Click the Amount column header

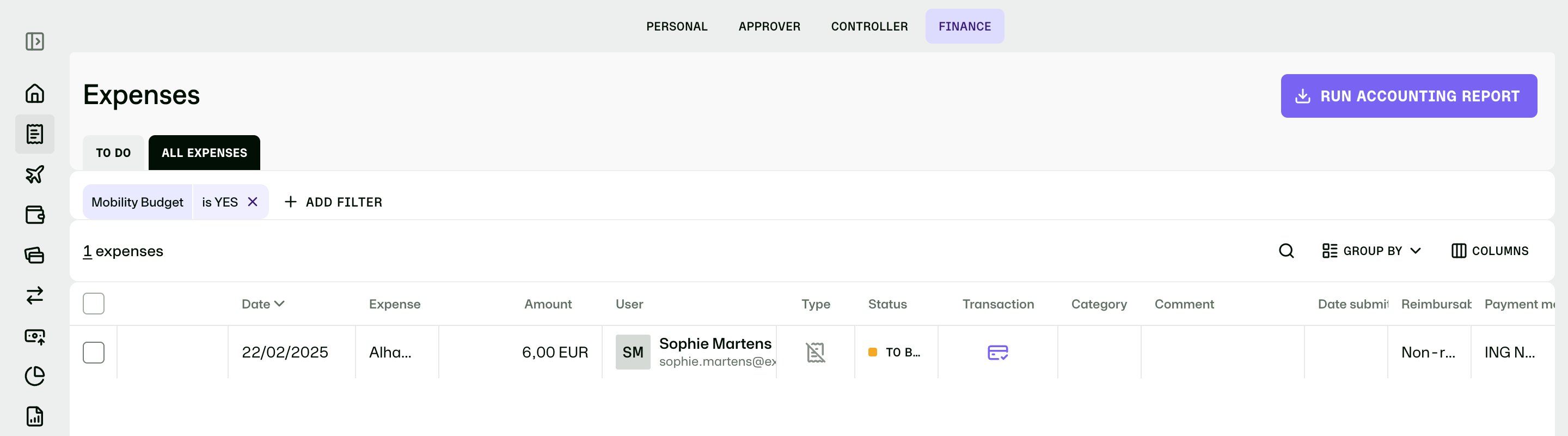548,304
